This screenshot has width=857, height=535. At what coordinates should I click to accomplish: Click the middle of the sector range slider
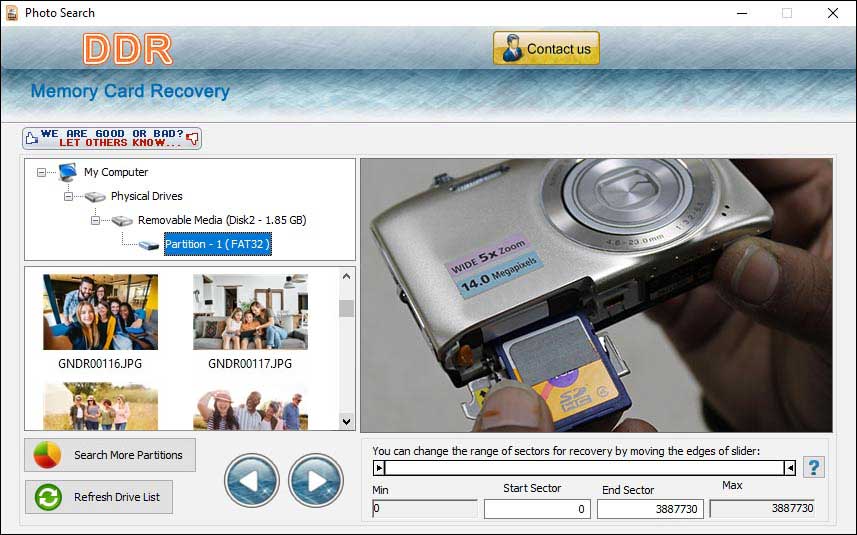pos(584,468)
